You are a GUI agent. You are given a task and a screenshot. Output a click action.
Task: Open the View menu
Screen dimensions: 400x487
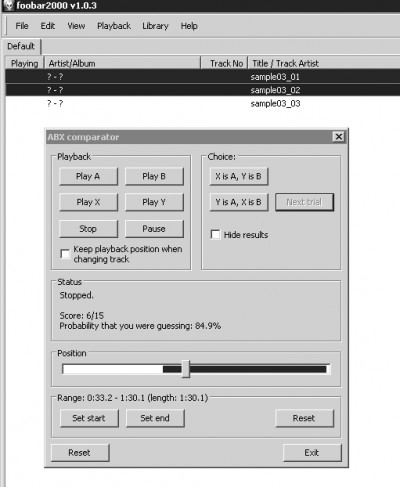click(76, 26)
